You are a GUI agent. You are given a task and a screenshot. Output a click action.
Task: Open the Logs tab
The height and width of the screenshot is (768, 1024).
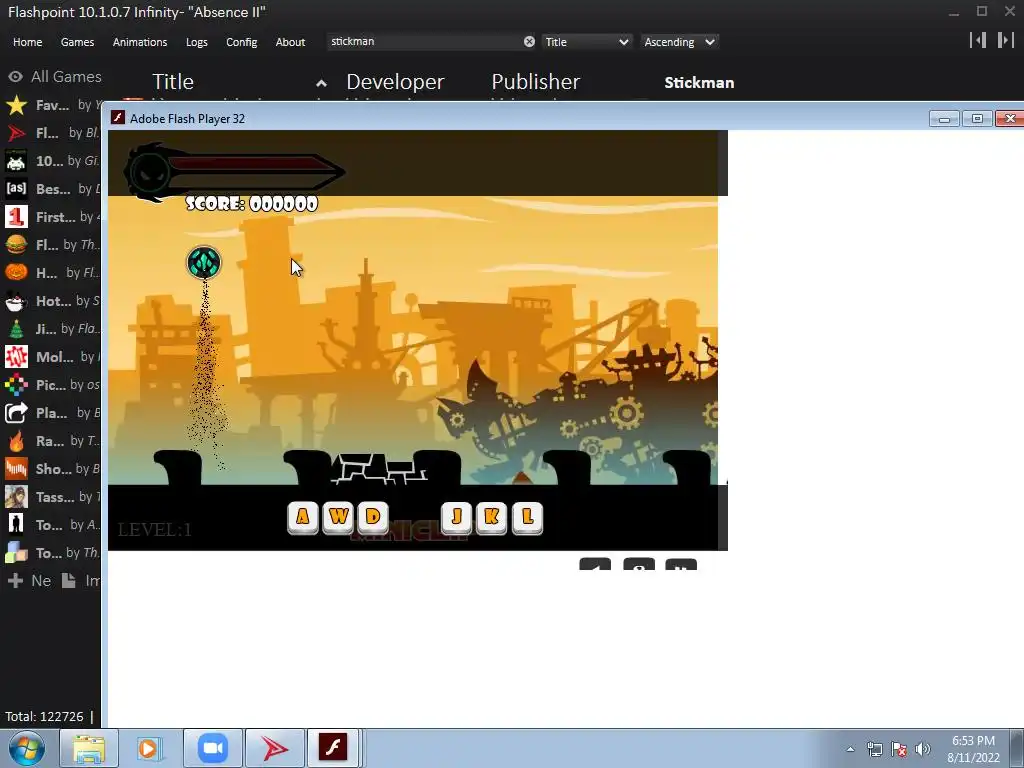197,42
